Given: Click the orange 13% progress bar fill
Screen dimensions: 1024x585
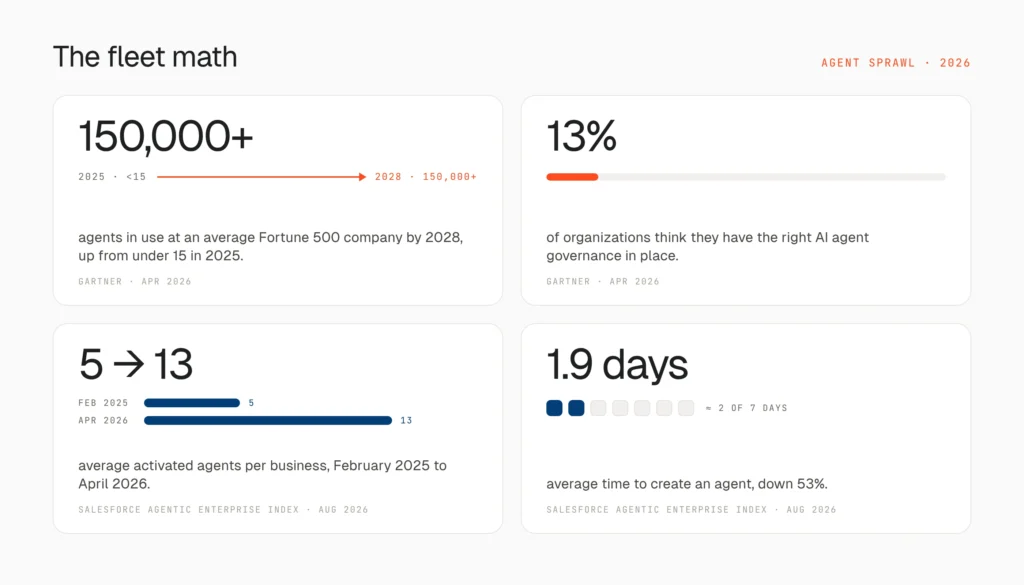Looking at the screenshot, I should point(572,177).
